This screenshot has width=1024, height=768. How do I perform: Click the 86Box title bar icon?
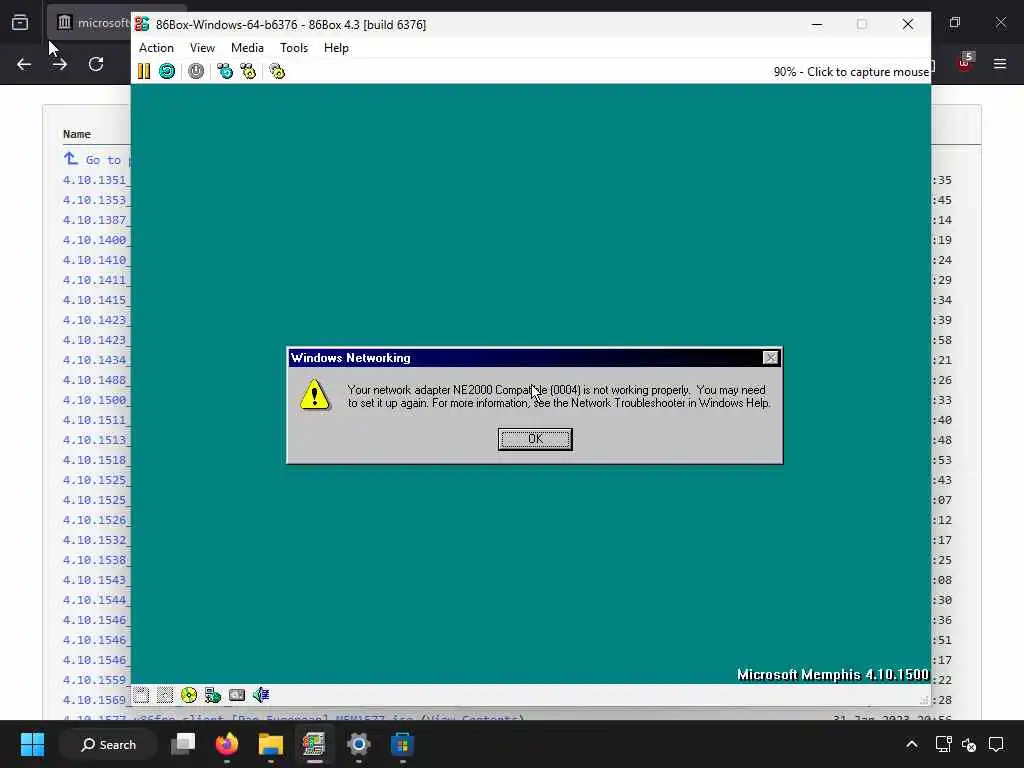(142, 24)
